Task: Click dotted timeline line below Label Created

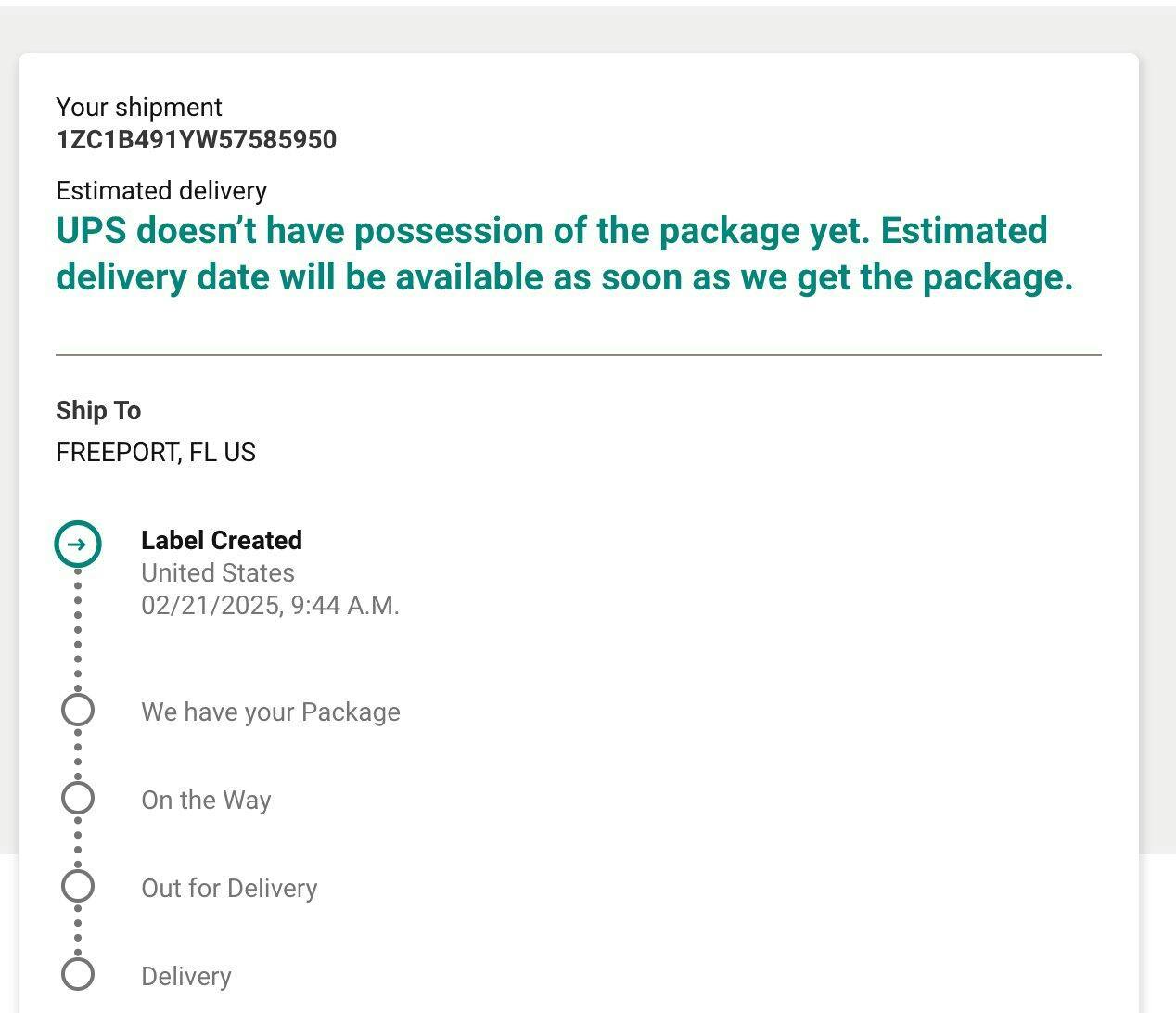Action: pyautogui.click(x=78, y=631)
